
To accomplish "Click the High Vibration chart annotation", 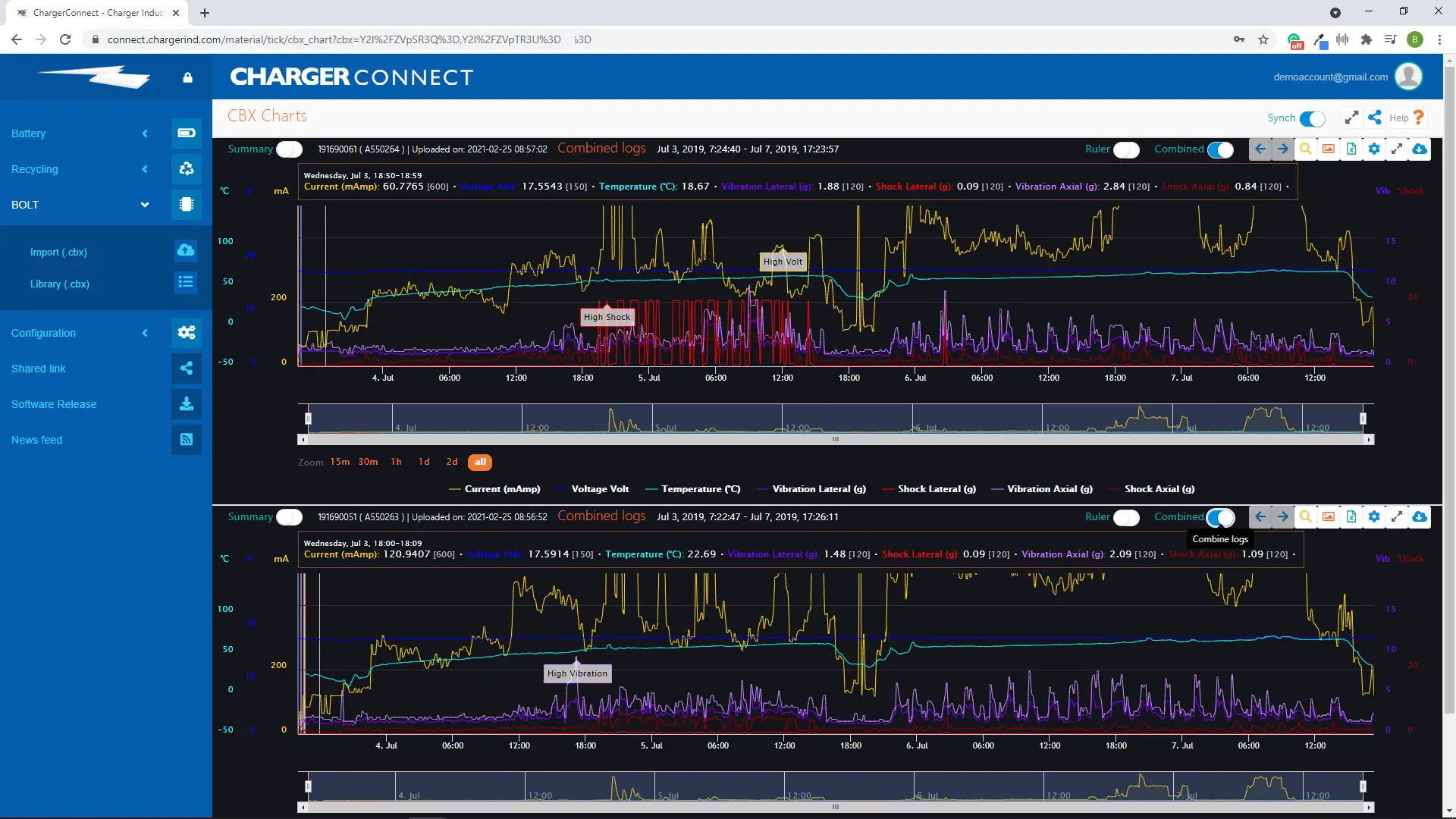I will tap(577, 673).
